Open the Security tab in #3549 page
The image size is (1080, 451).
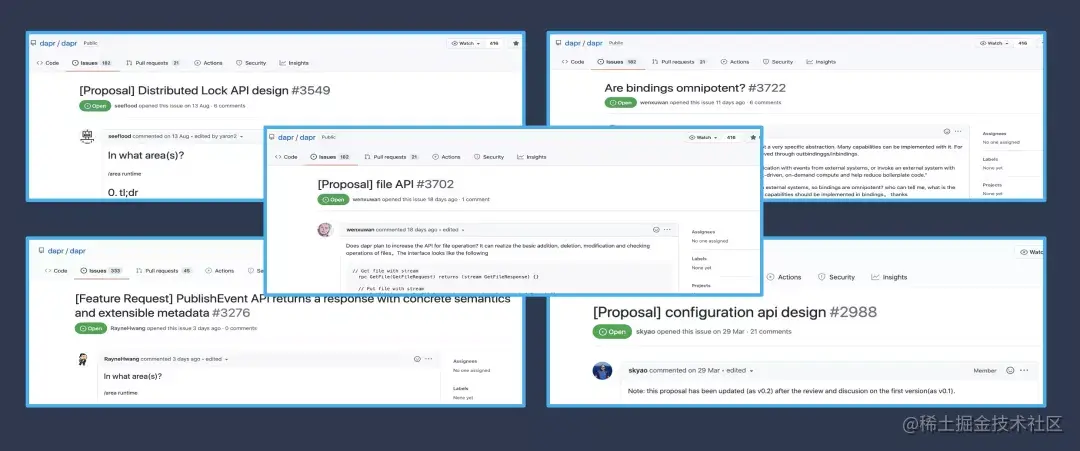251,63
